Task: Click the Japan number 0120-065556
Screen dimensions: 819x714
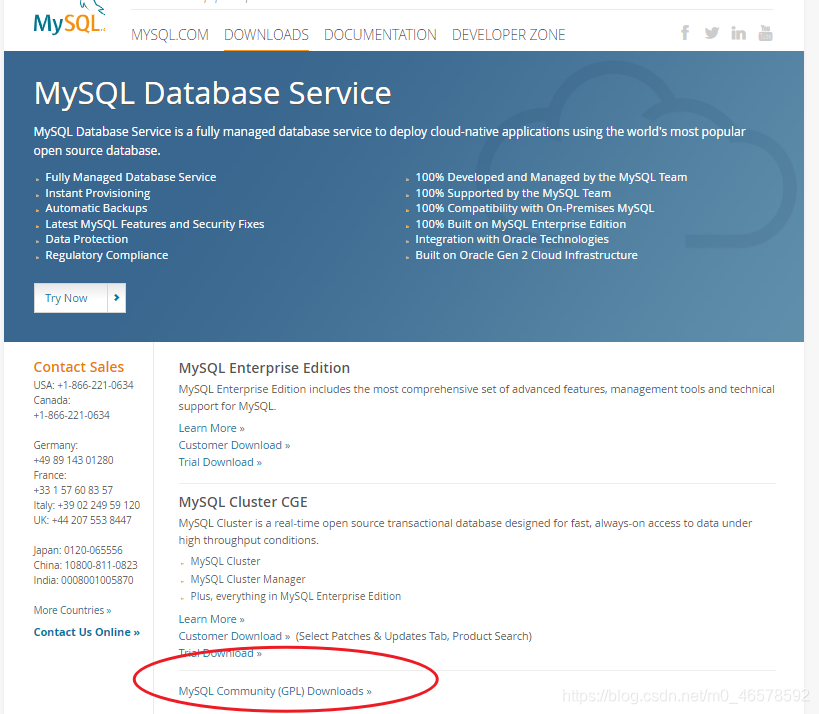Action: coord(93,550)
